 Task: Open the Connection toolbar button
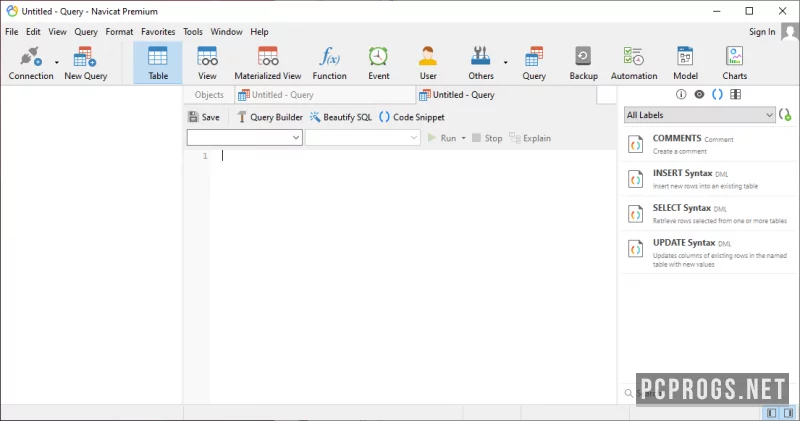click(31, 63)
